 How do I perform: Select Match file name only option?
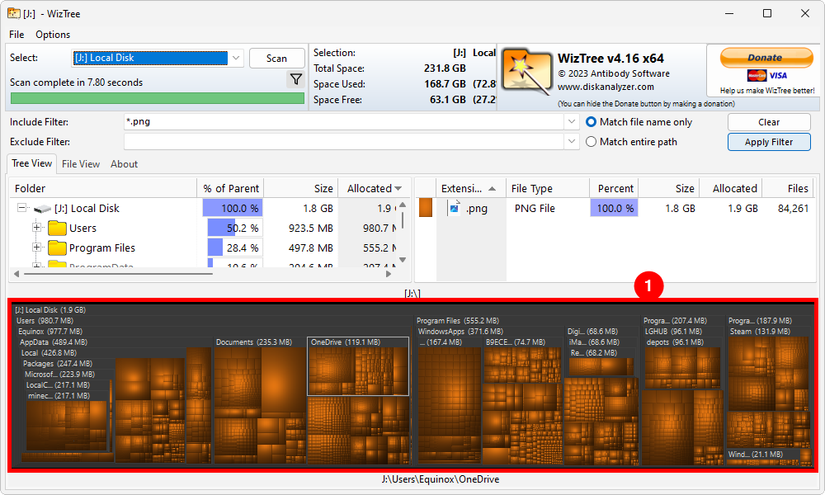pos(591,122)
